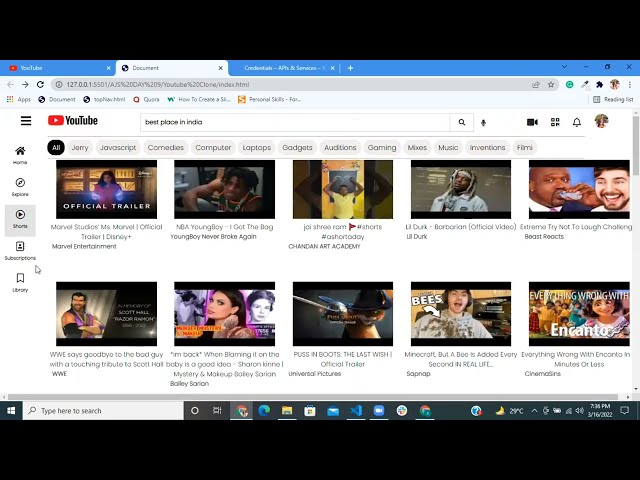
Task: Select the Document browser tab
Action: 172,68
